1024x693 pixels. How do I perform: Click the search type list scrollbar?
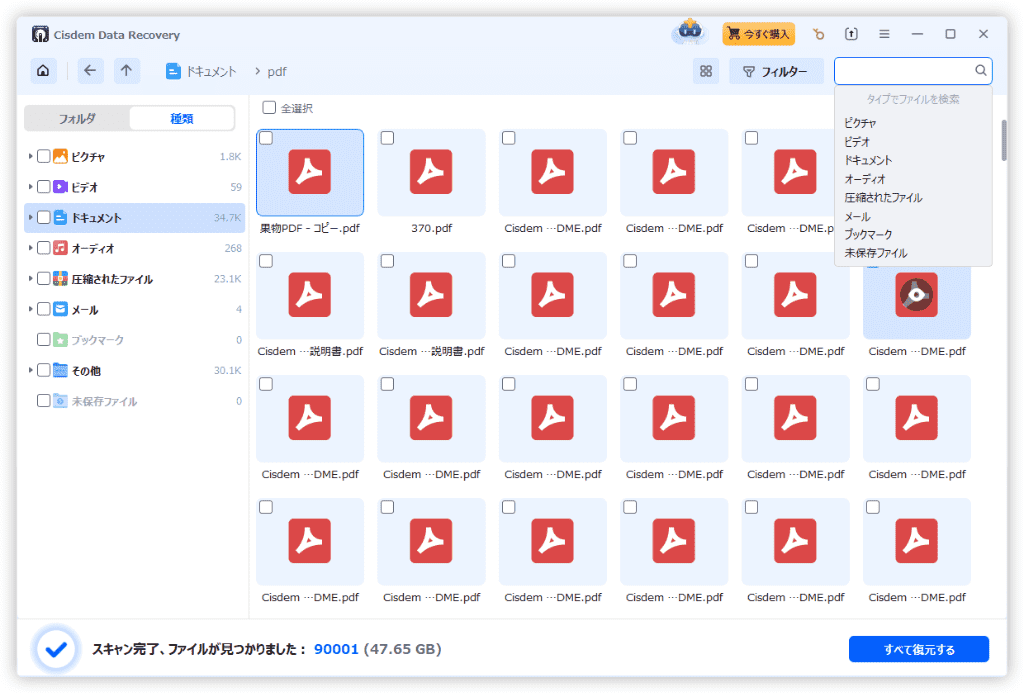coord(1003,140)
